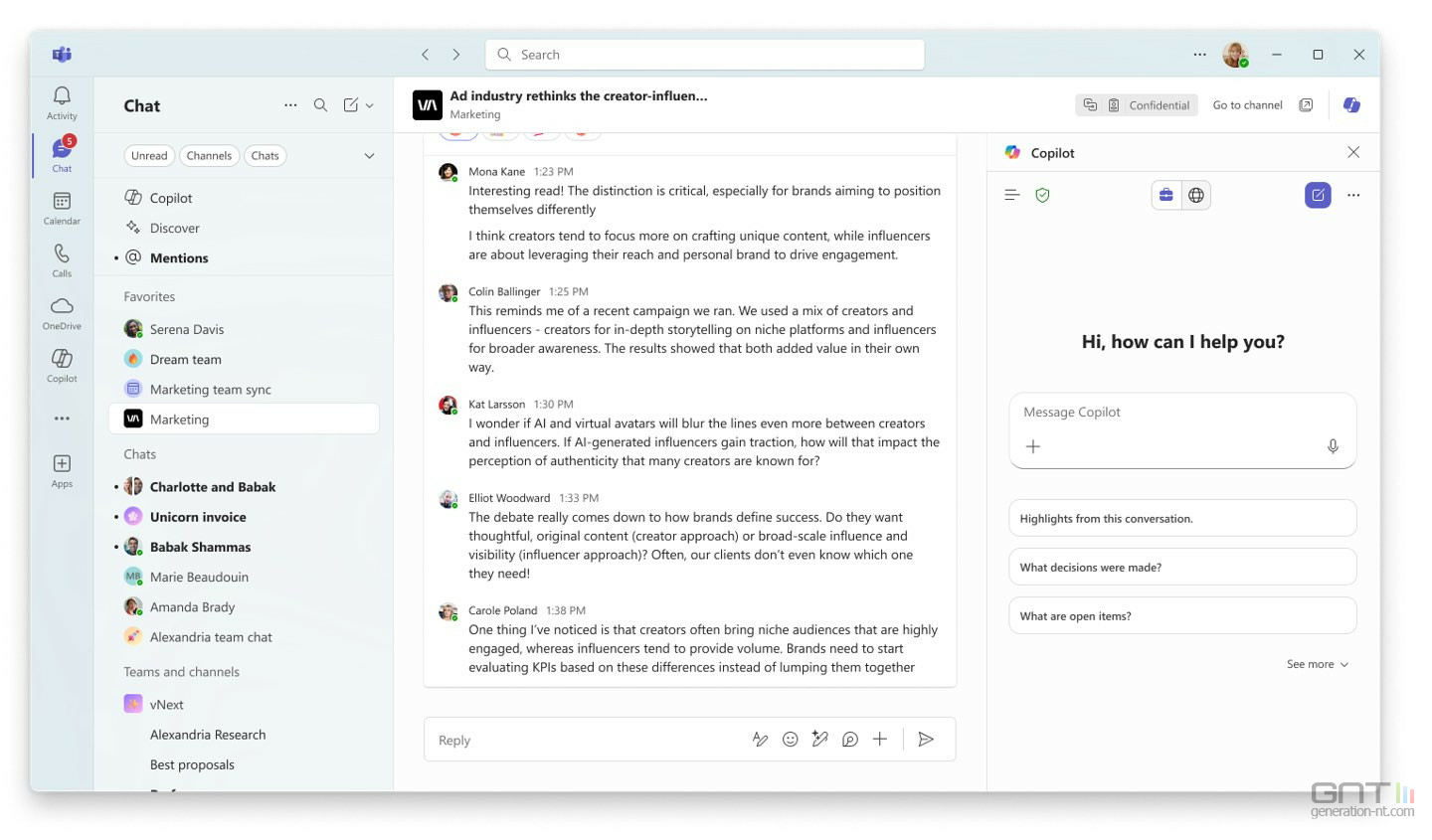The width and height of the screenshot is (1432, 840).
Task: Switch Copilot to Work briefcase mode
Action: tap(1166, 195)
